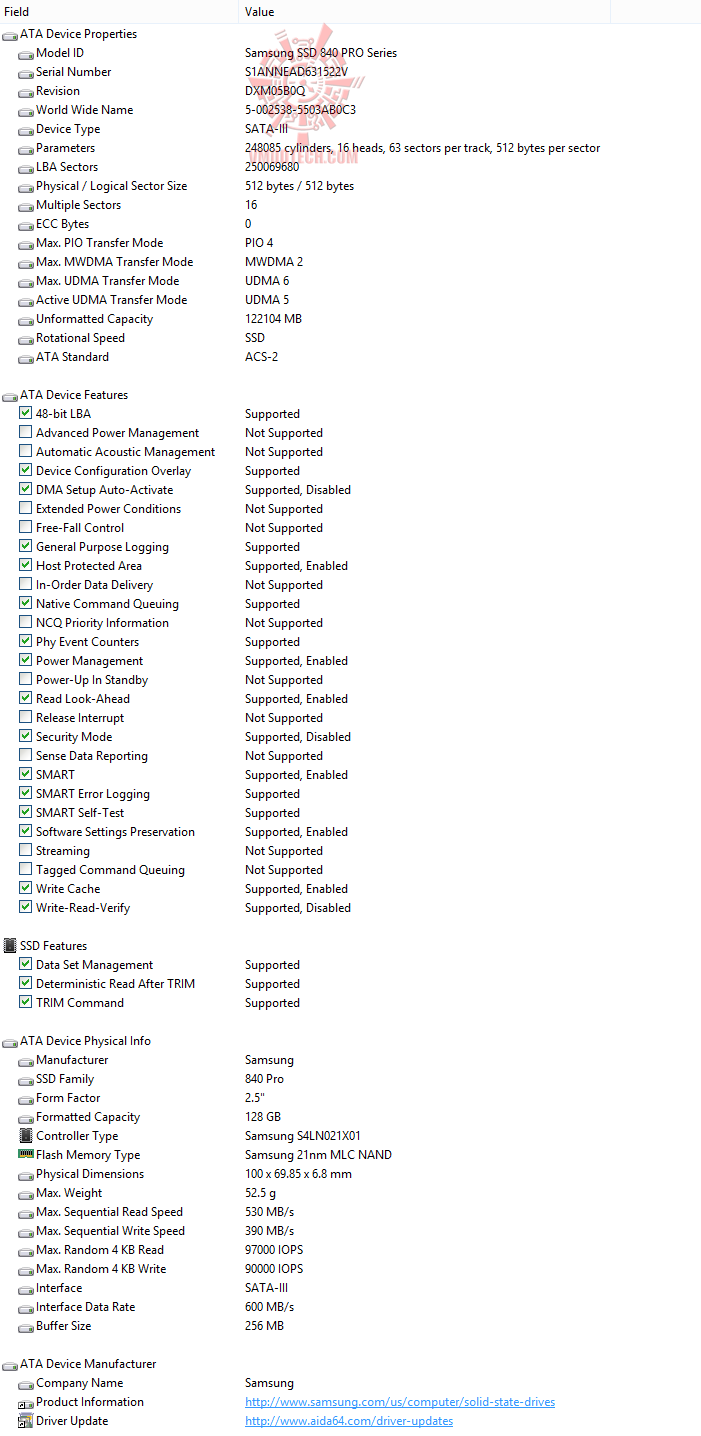Click the drive icon beside Manufacturer
Viewport: 701px width, 1436px height.
pyautogui.click(x=26, y=1061)
